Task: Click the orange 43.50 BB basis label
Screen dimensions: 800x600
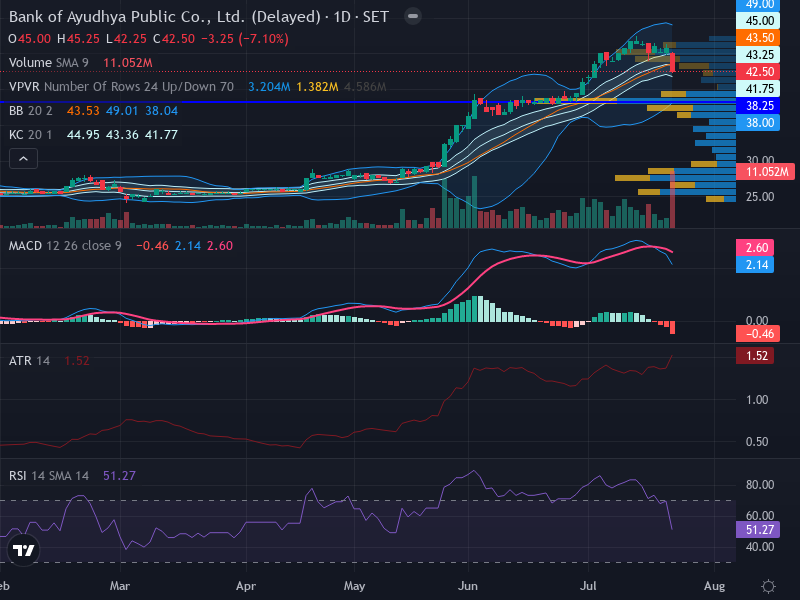Action: (758, 38)
